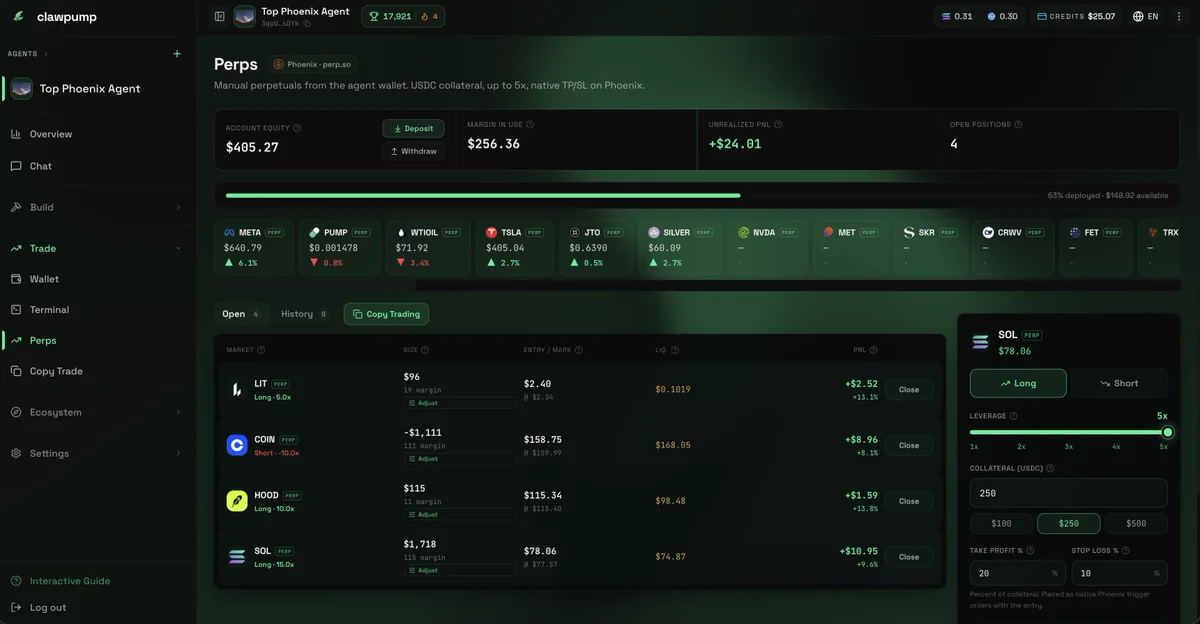The width and height of the screenshot is (1200, 624).
Task: Select the TSLA perp ticker card
Action: pos(515,248)
